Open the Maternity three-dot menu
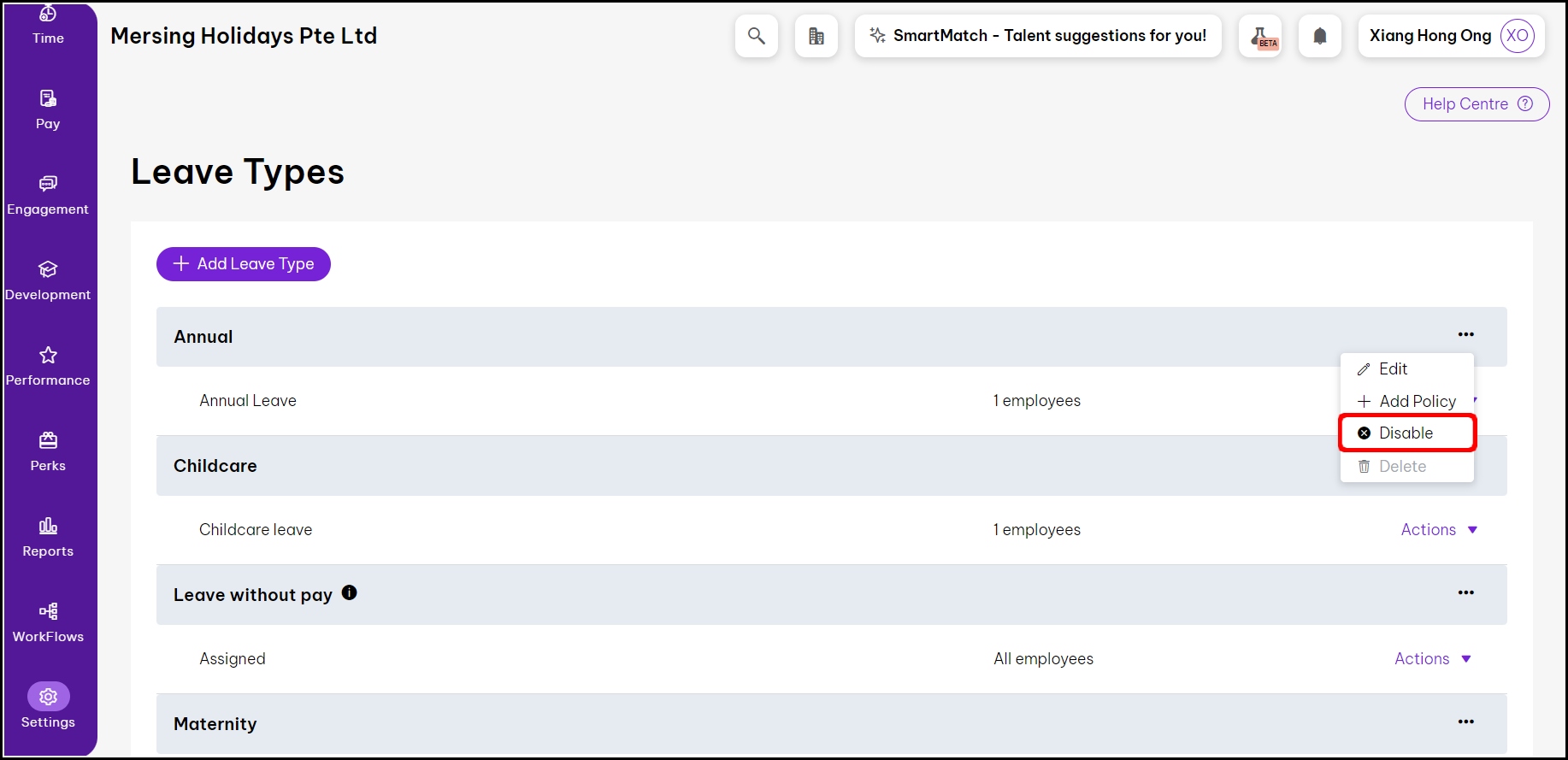 pos(1465,722)
